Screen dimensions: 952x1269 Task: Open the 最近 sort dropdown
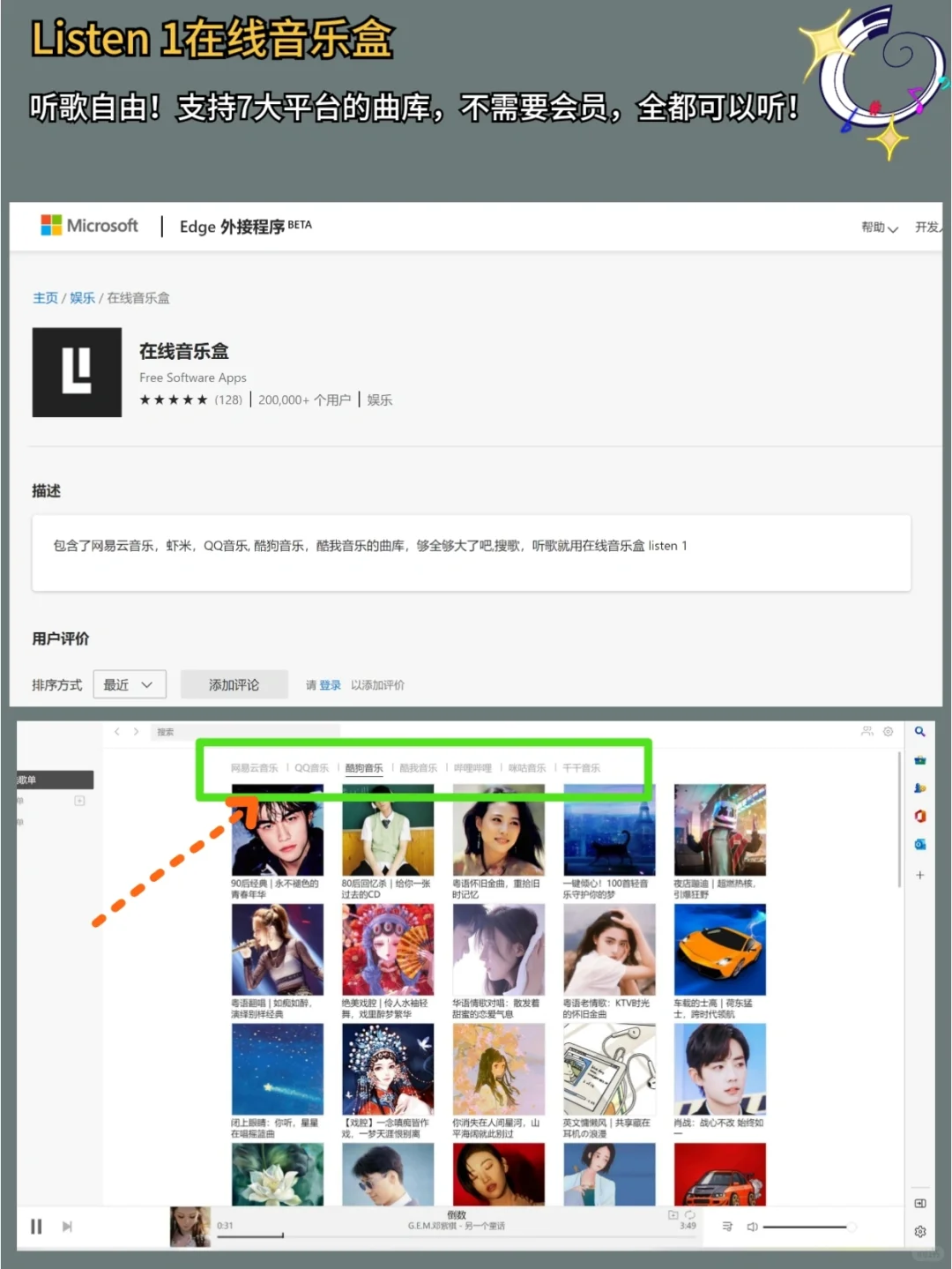coord(129,684)
